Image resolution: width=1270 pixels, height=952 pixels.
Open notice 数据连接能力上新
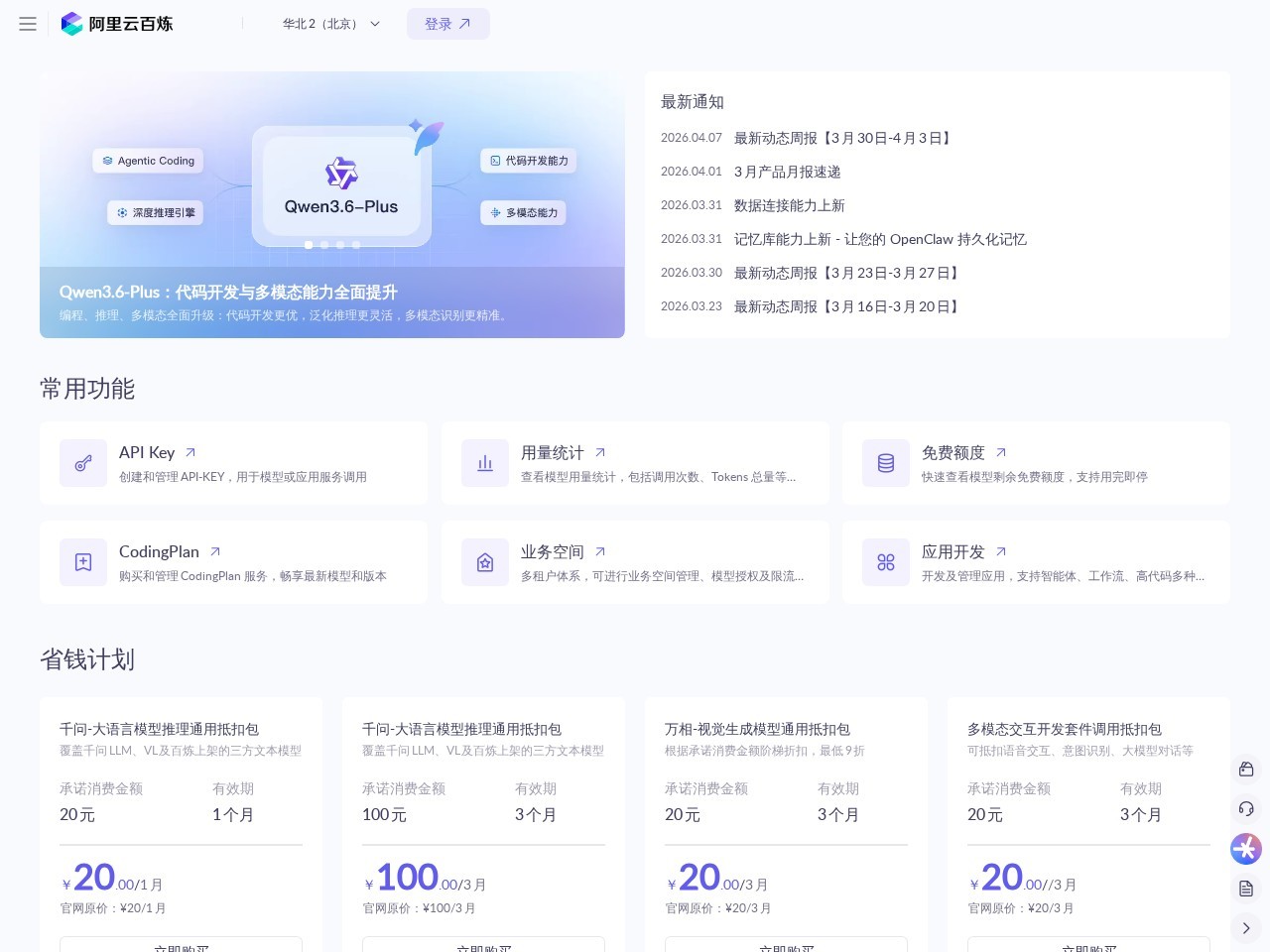789,205
